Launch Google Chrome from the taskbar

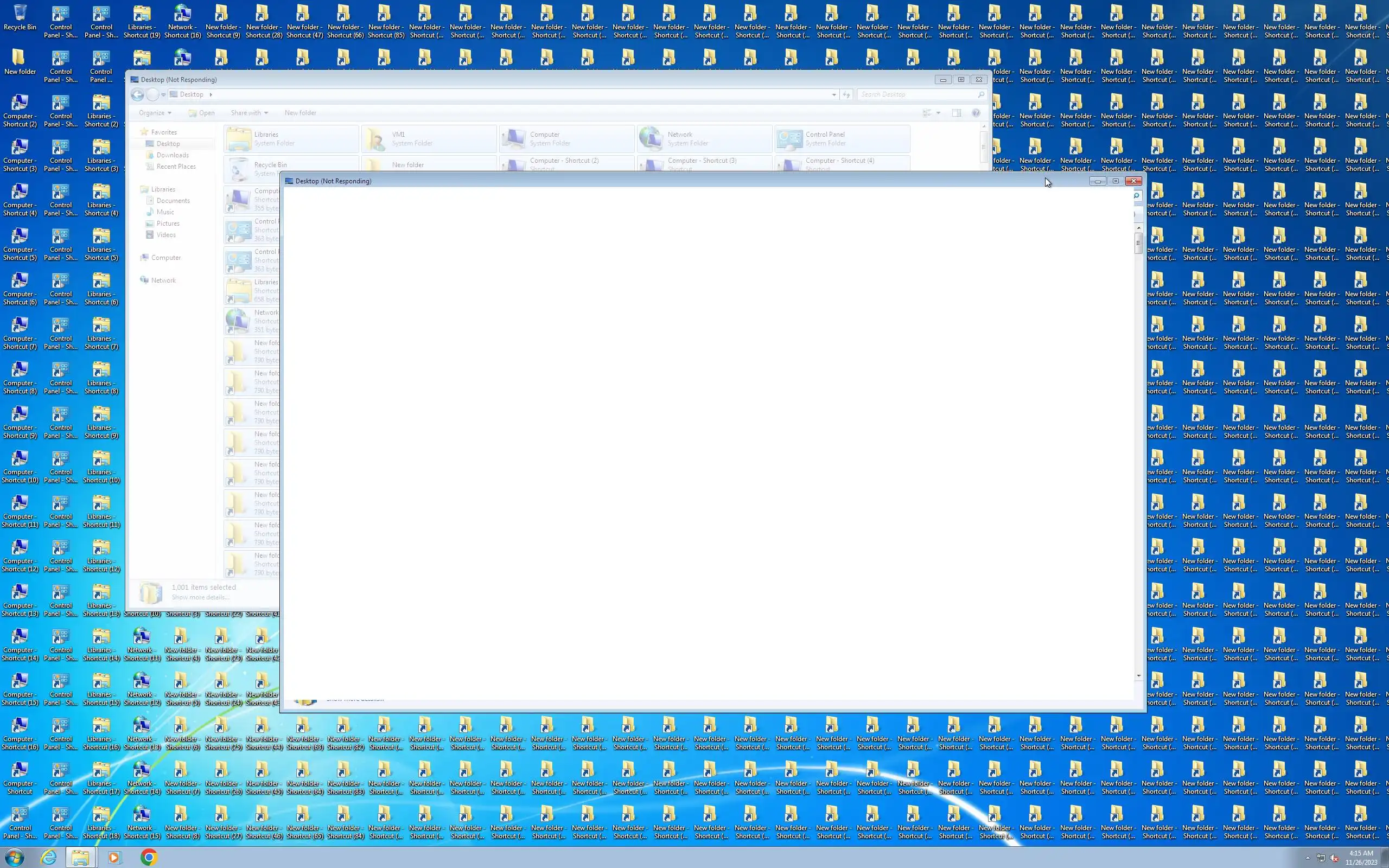[149, 857]
